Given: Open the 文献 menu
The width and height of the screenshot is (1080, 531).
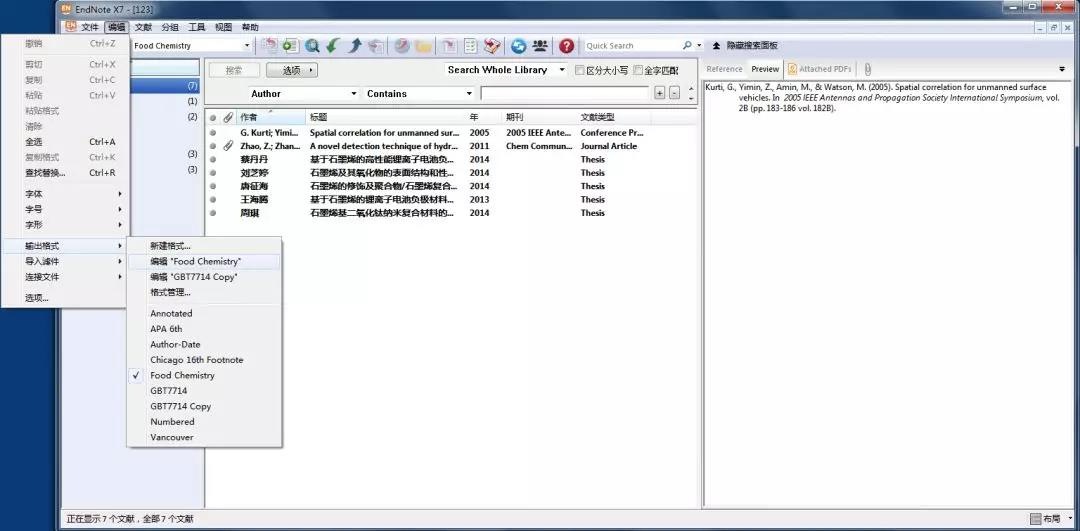Looking at the screenshot, I should [x=143, y=28].
